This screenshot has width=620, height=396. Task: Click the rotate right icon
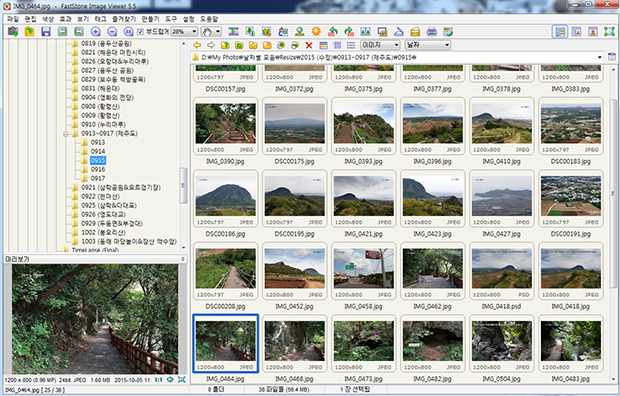click(x=349, y=32)
